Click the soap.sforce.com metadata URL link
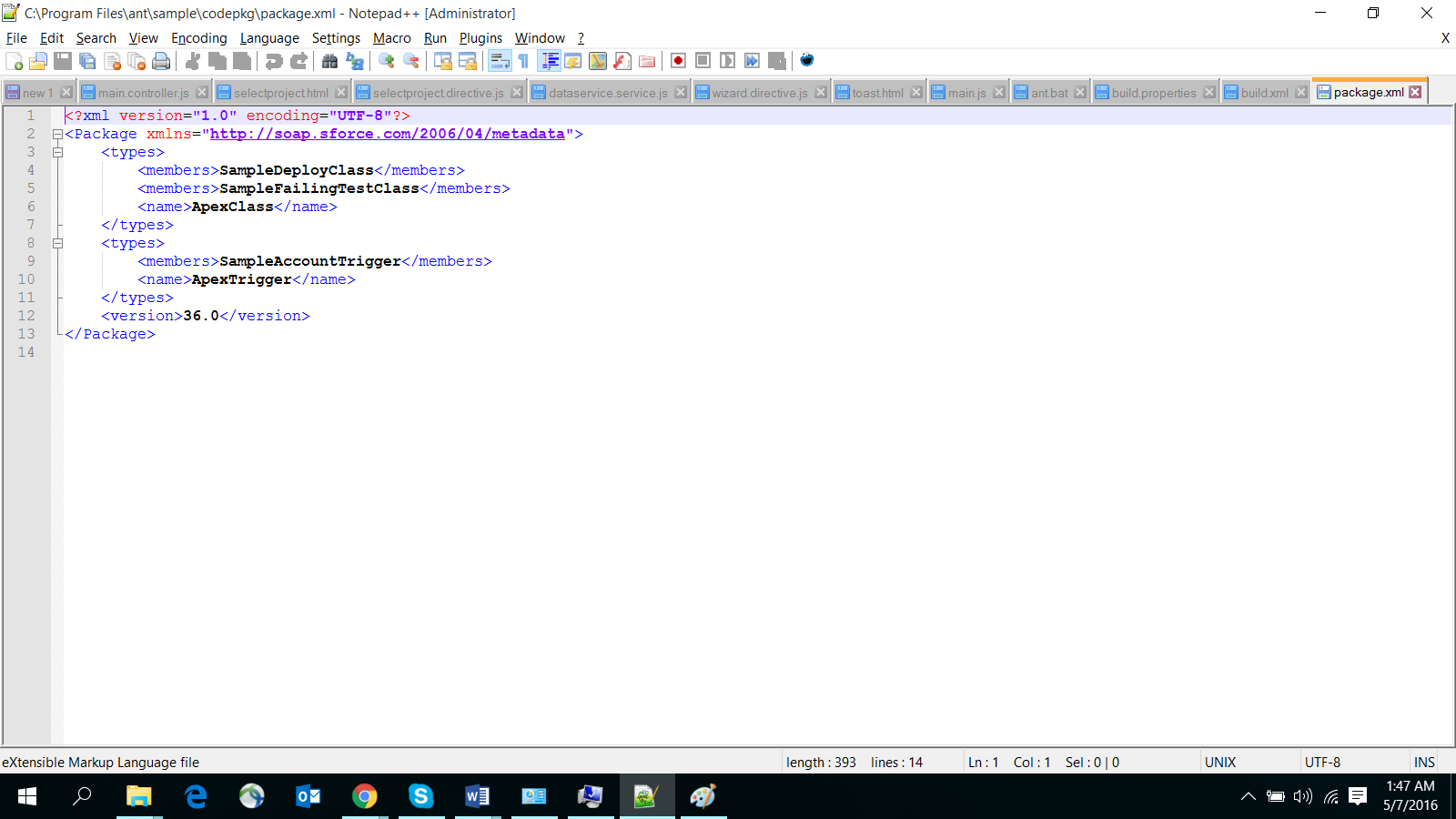 tap(387, 134)
